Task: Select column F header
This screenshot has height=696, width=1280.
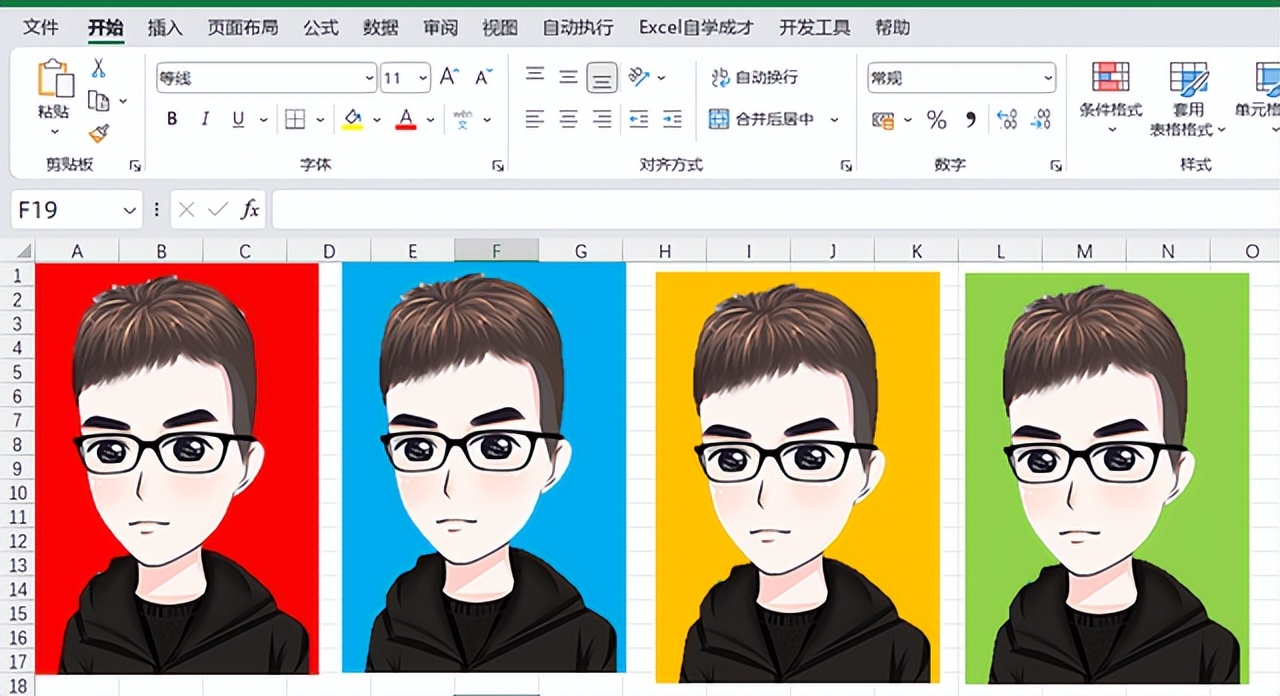Action: (496, 251)
